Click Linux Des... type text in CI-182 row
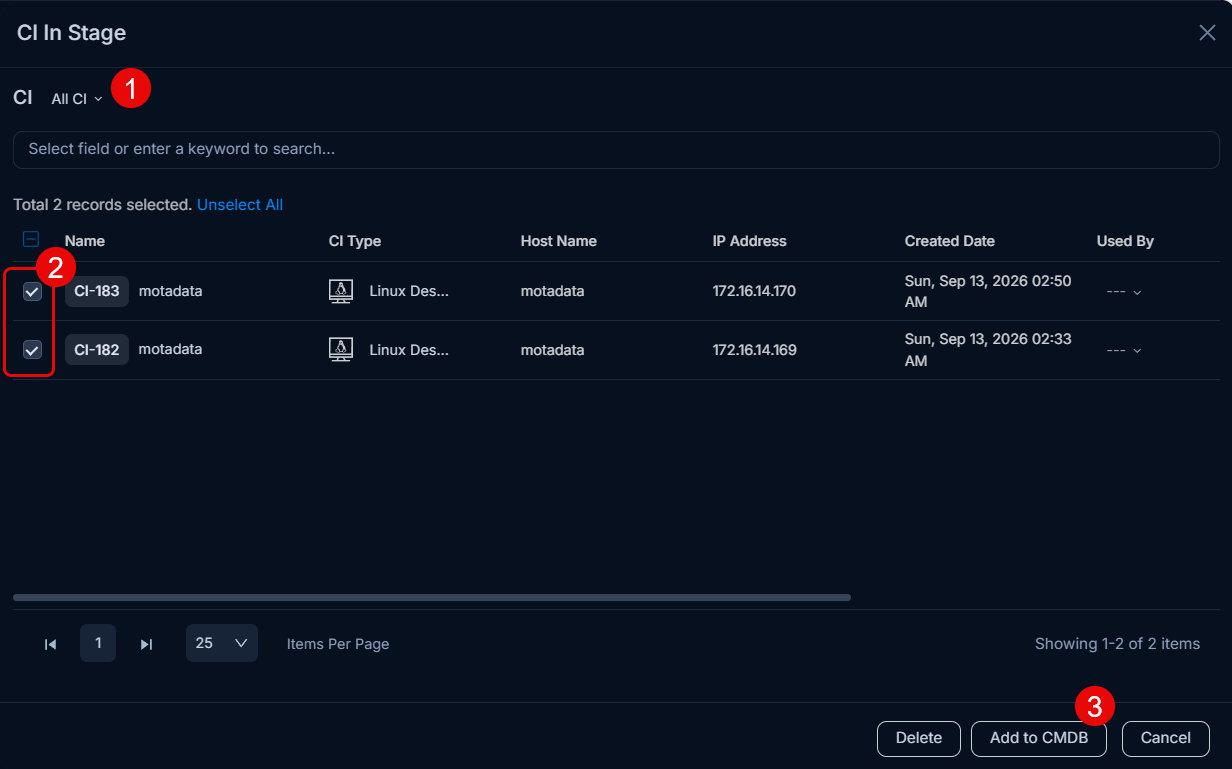The image size is (1232, 769). coord(409,350)
